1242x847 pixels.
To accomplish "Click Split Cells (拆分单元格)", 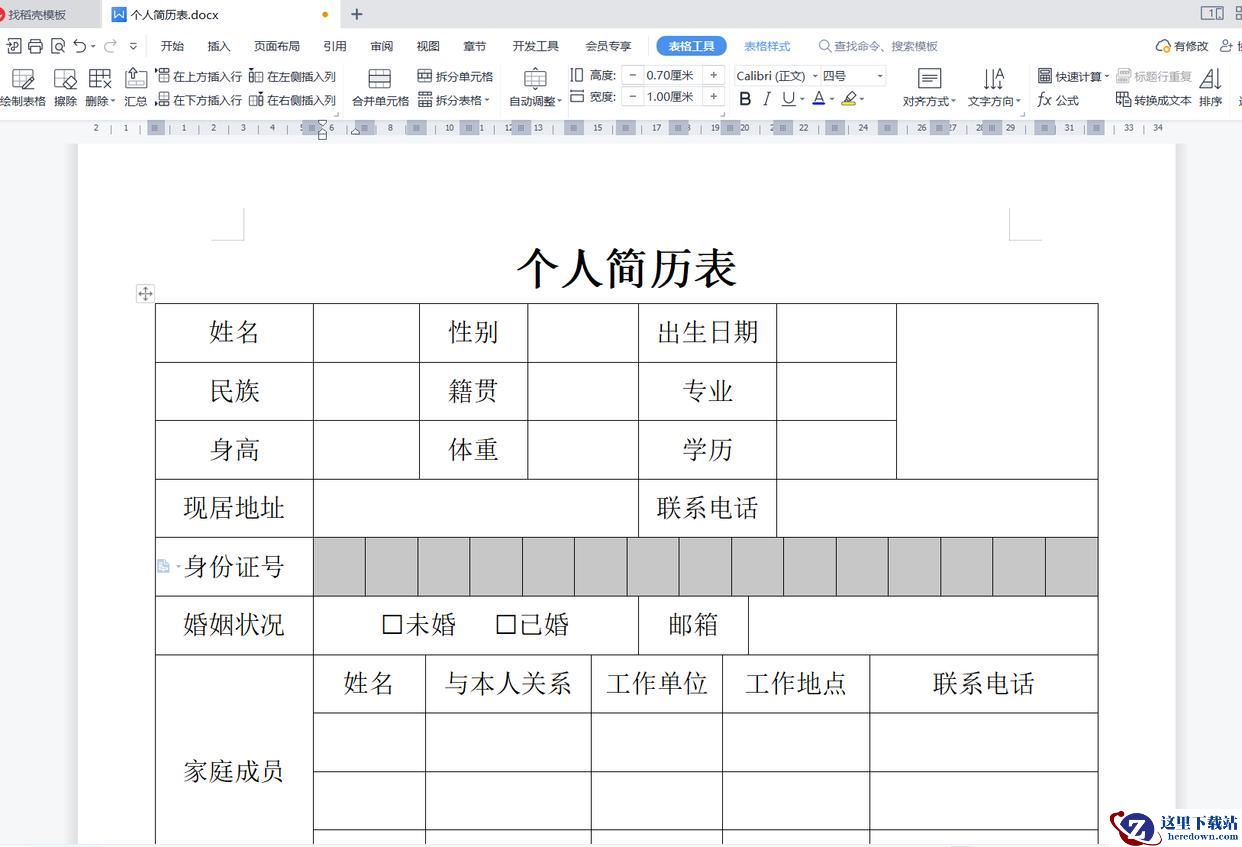I will (455, 76).
